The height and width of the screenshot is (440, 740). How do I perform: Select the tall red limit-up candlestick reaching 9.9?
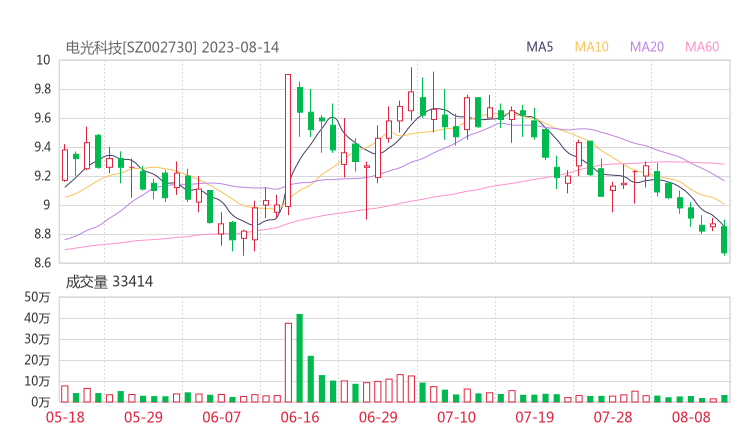tap(288, 140)
